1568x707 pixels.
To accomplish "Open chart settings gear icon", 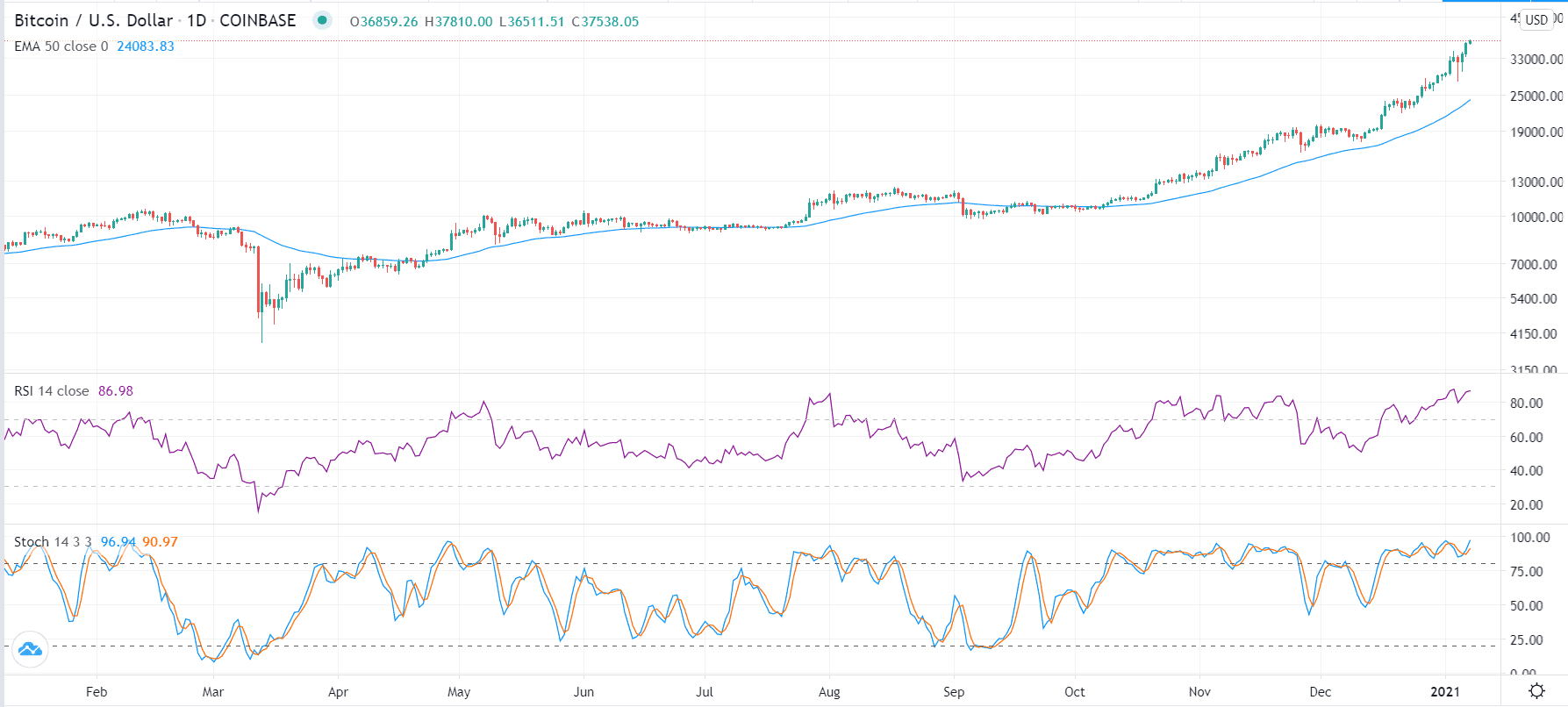I will click(x=1536, y=690).
